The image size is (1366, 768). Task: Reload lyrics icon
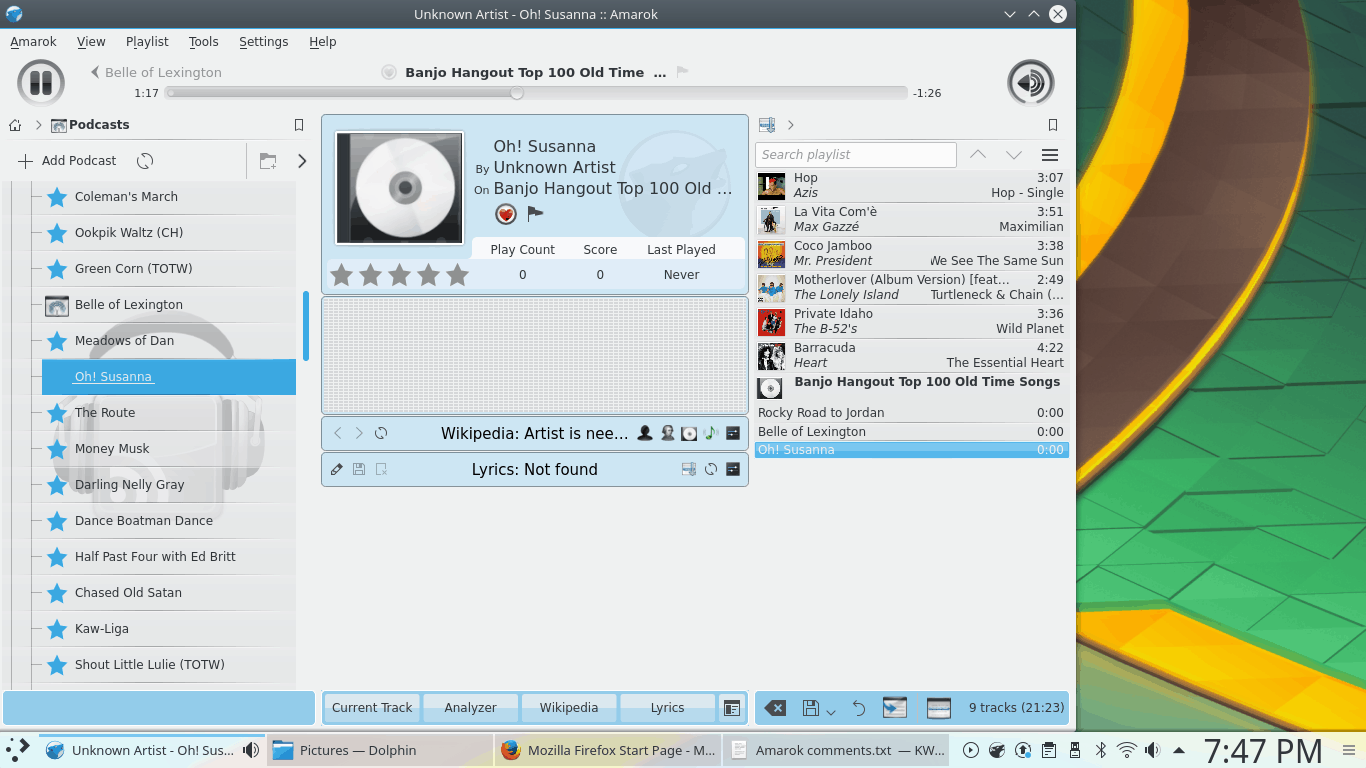tap(711, 469)
